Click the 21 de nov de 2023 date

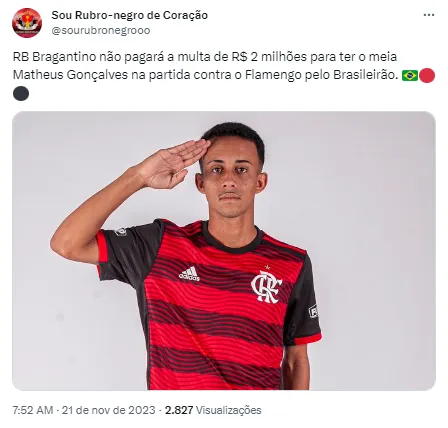(109, 410)
